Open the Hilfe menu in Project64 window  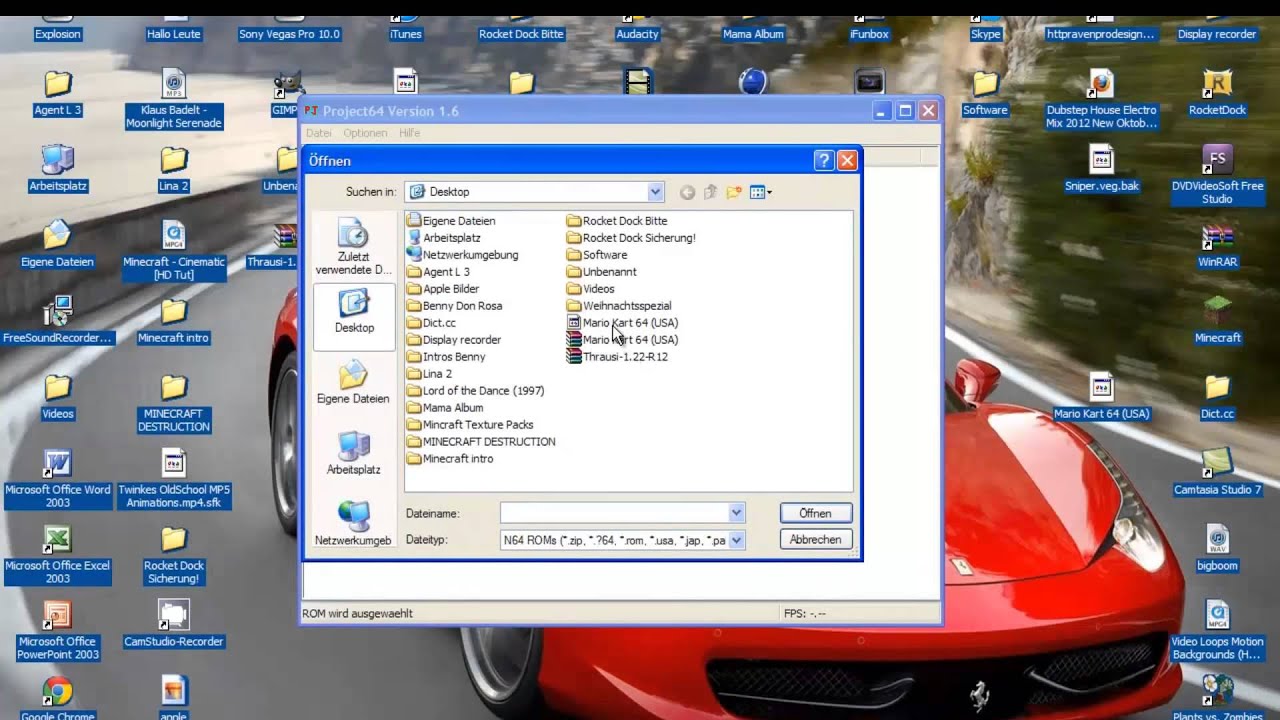[x=409, y=133]
